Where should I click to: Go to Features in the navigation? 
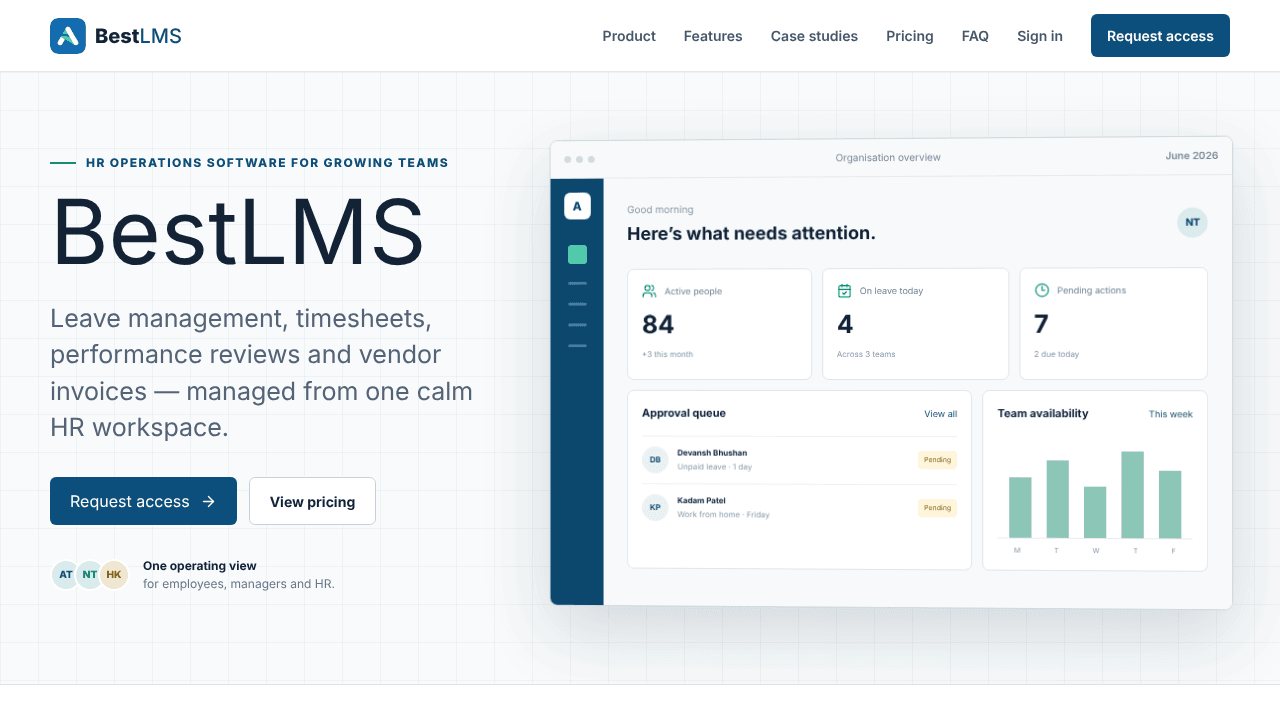tap(713, 36)
